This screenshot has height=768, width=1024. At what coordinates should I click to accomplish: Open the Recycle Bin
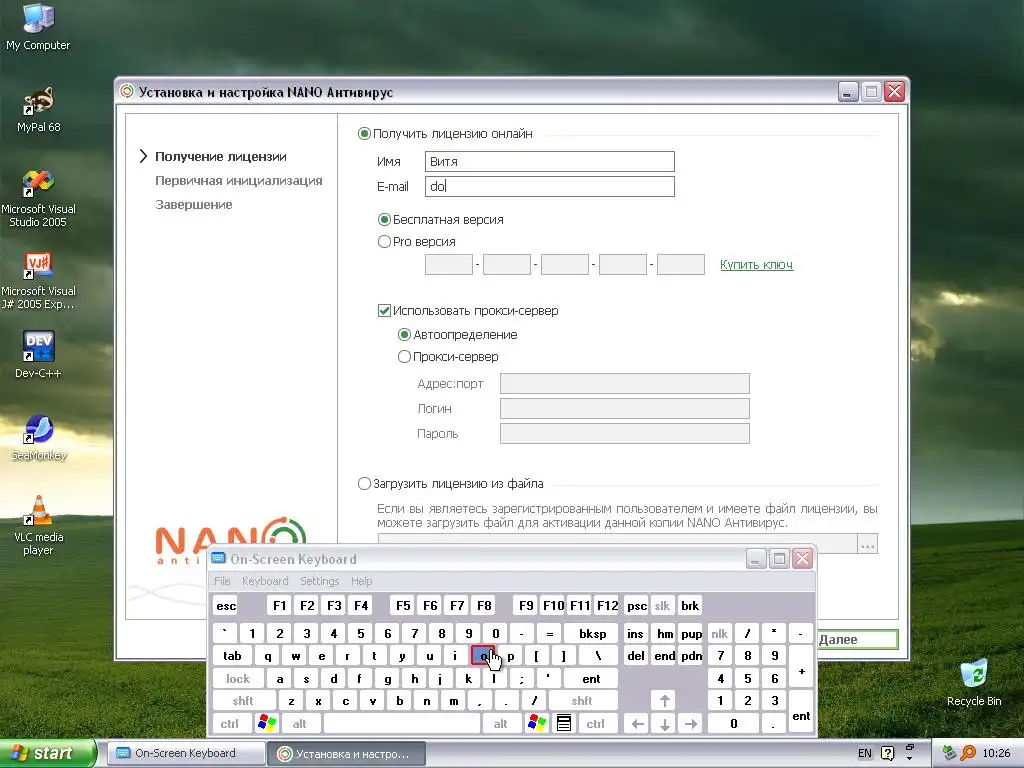(974, 682)
